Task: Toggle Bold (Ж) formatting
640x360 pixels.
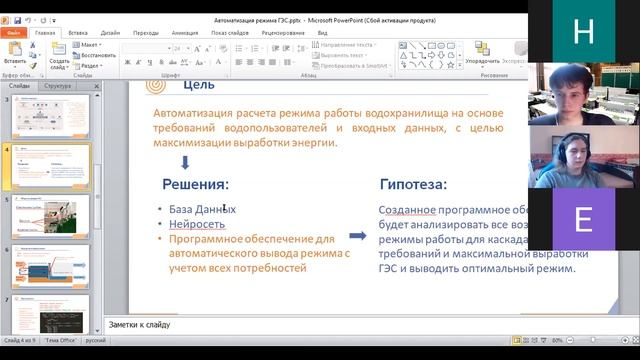Action: (127, 62)
